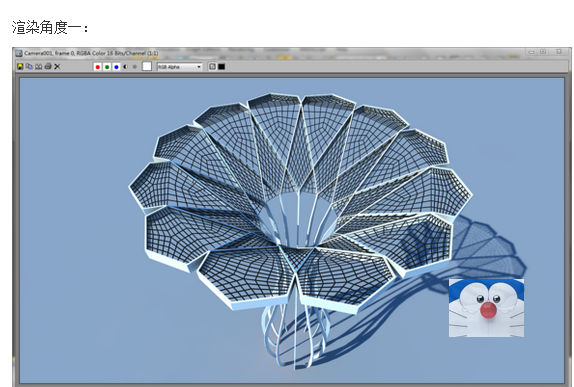The width and height of the screenshot is (574, 387).
Task: Maximize the Camera001 render window
Action: 543,52
